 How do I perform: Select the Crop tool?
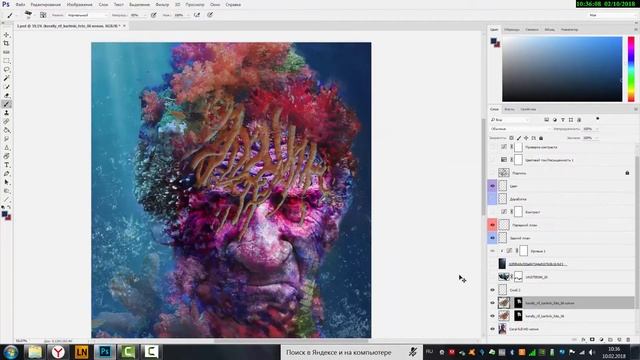(x=6, y=43)
